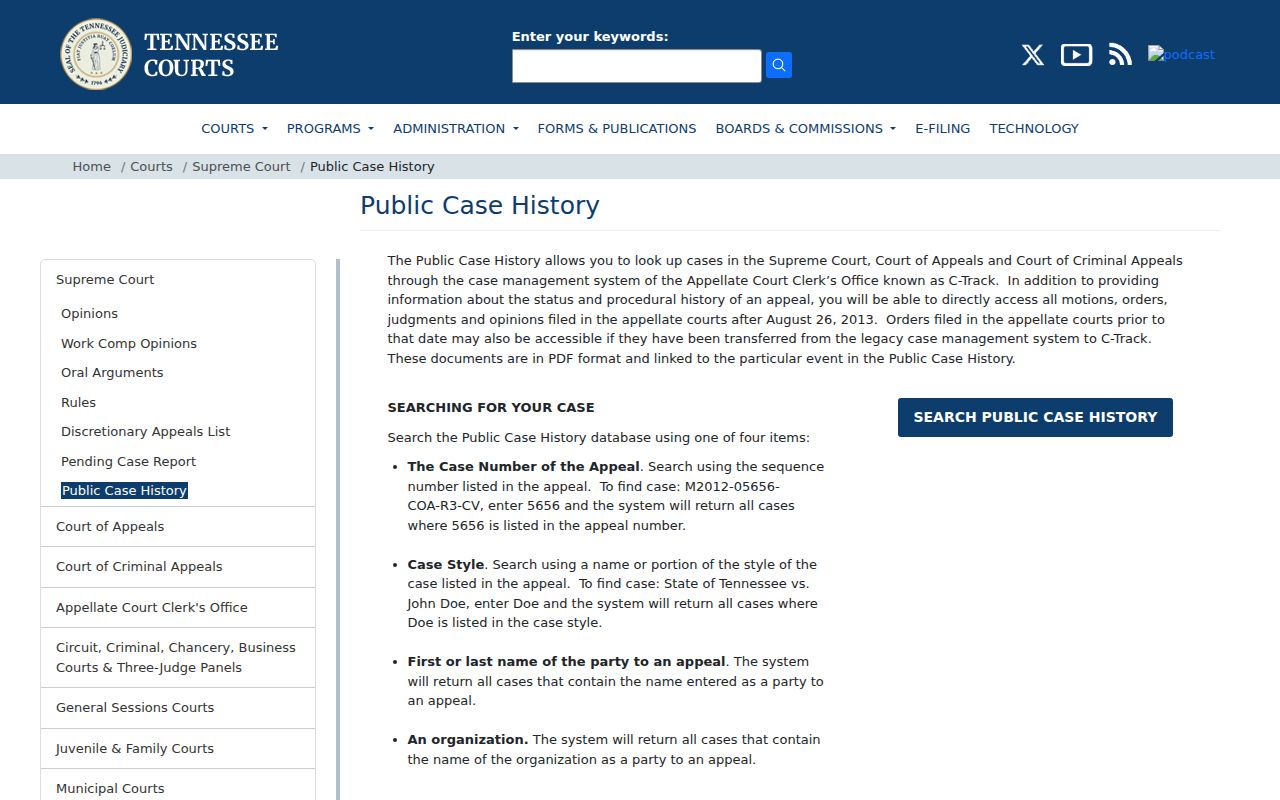Open the E-Filing menu item
This screenshot has width=1280, height=800.
[x=943, y=128]
